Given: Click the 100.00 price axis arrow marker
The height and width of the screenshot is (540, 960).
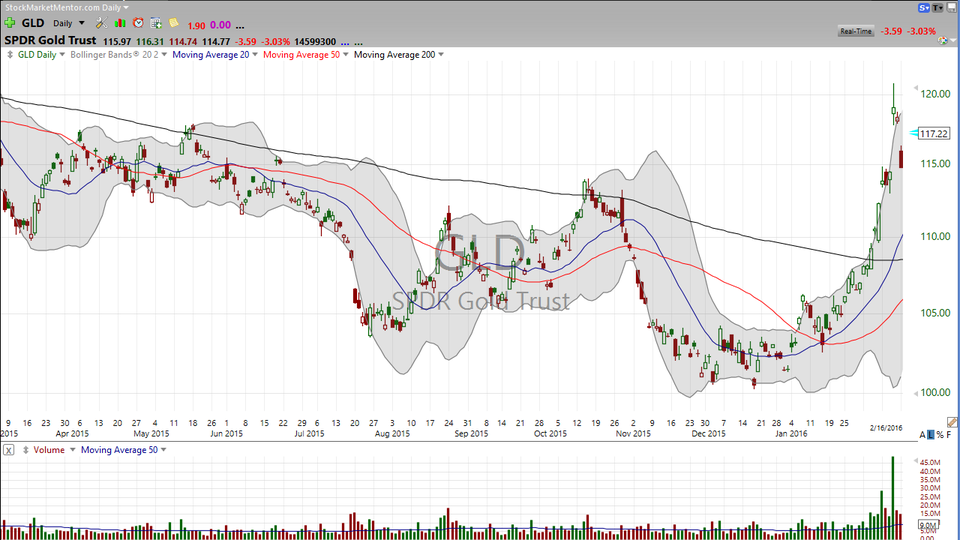Looking at the screenshot, I should (916, 393).
